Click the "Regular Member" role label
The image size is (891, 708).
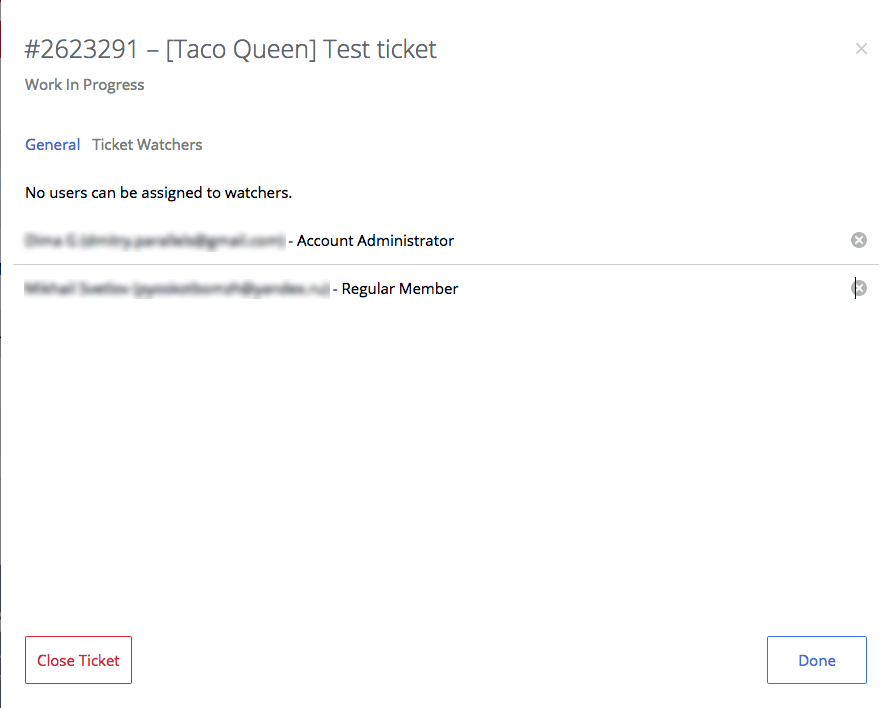click(x=400, y=289)
